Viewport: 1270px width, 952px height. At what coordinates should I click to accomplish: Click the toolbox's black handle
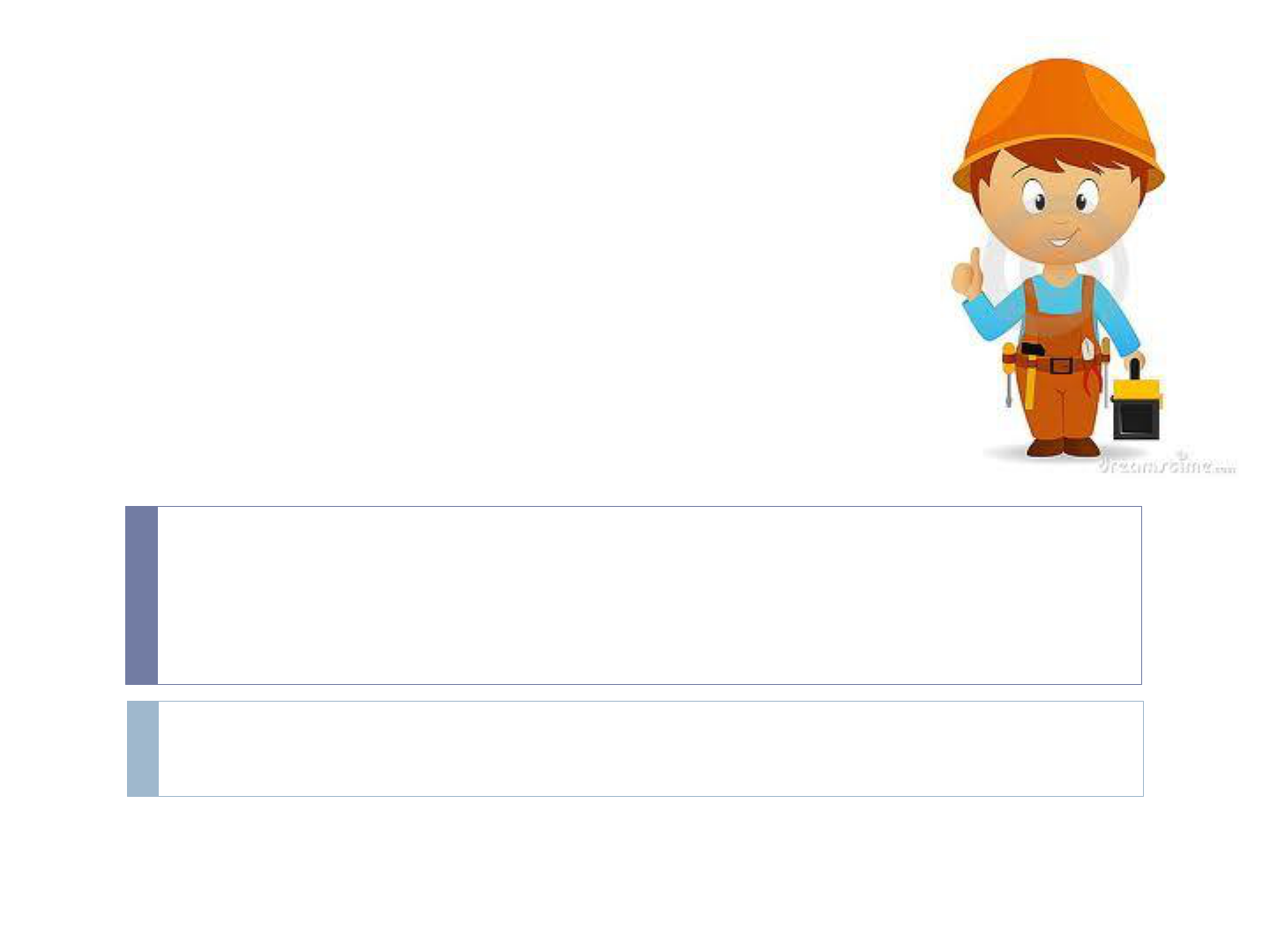1135,369
